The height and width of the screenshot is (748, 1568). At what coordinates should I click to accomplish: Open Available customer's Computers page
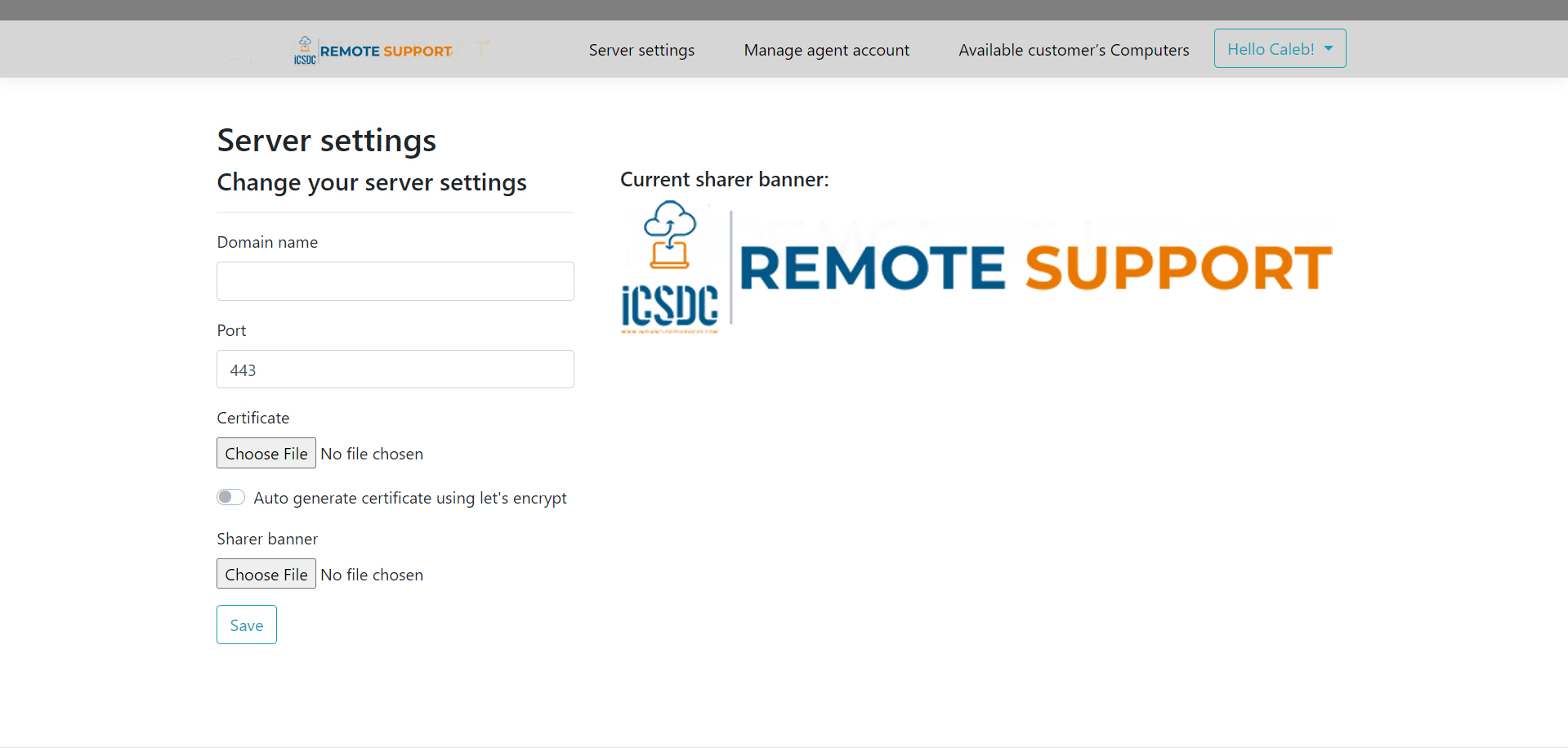pos(1074,50)
